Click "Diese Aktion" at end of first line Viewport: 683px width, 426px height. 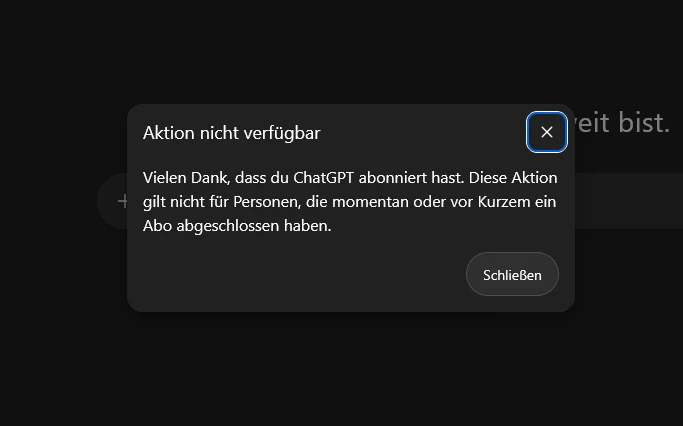pyautogui.click(x=513, y=178)
